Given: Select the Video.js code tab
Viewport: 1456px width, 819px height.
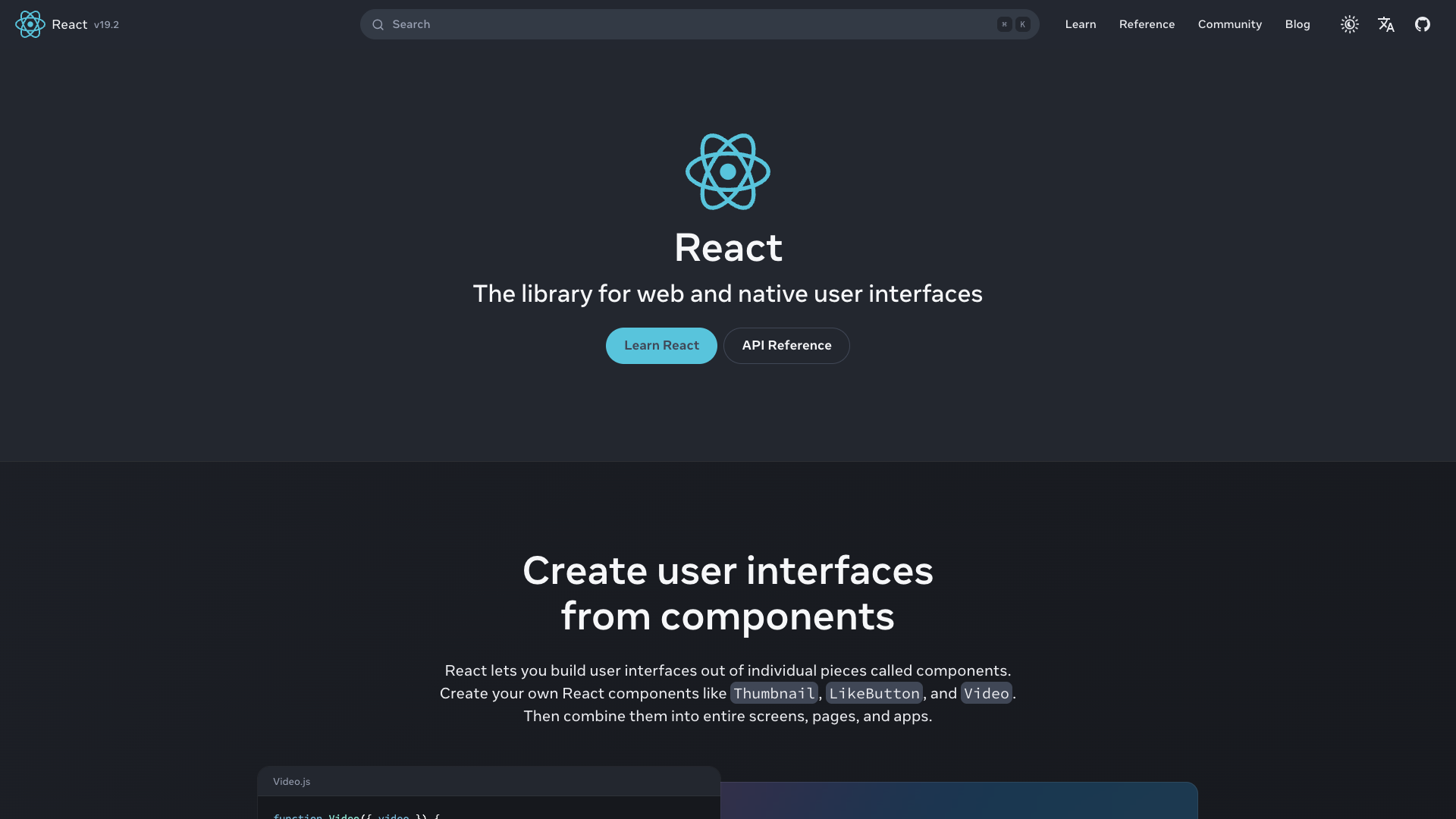Looking at the screenshot, I should tap(291, 781).
